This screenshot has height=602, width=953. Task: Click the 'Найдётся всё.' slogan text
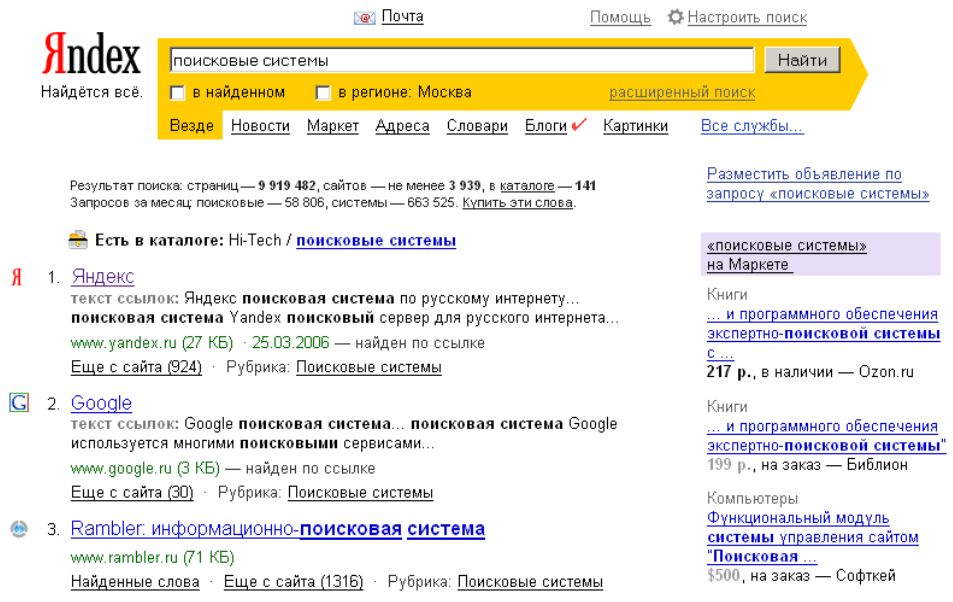(92, 92)
